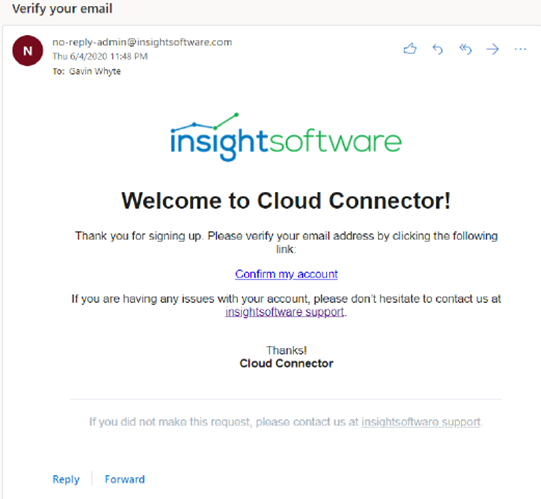Click the Reply all double-arrow icon

click(x=465, y=49)
